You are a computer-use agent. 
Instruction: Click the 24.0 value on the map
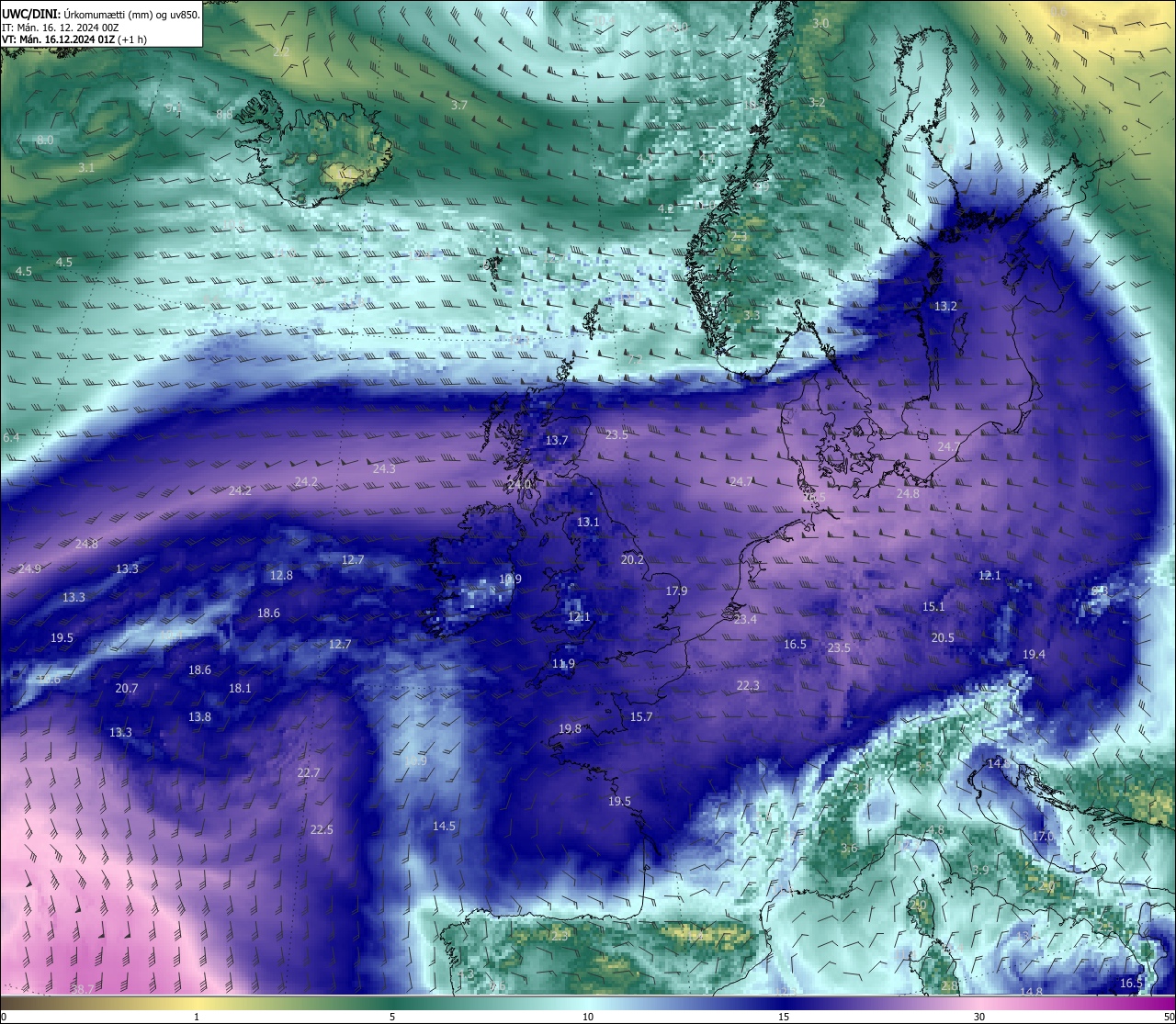520,484
